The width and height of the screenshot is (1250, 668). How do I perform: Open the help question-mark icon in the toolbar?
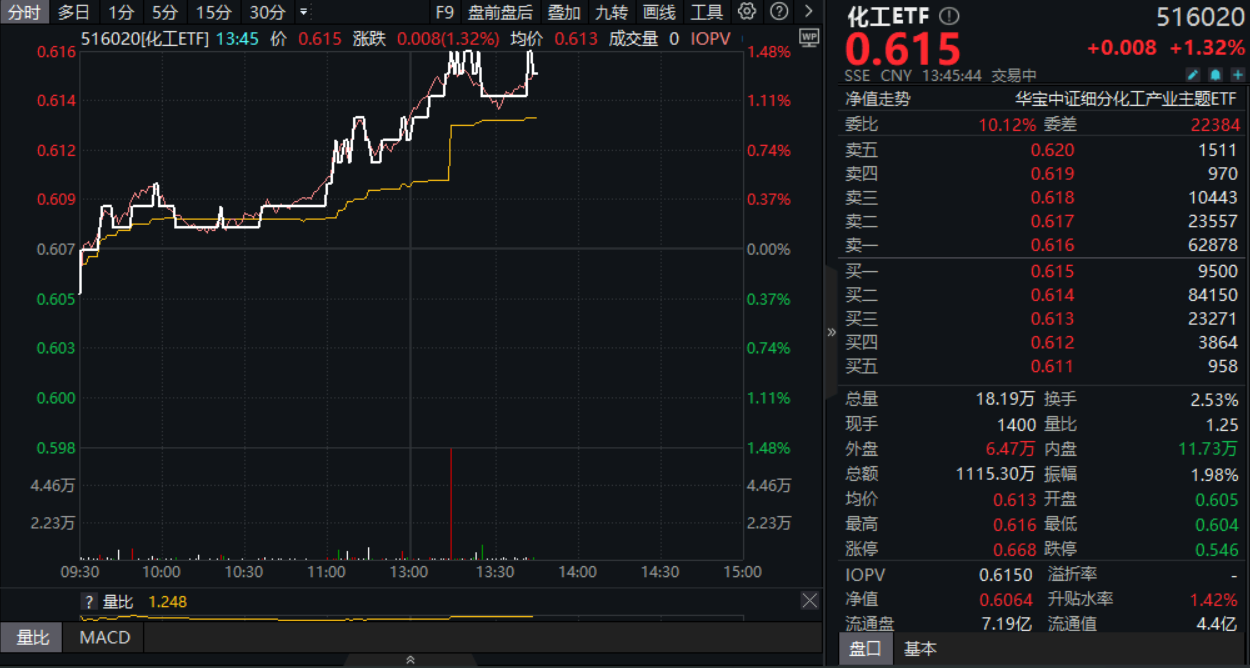coord(780,12)
